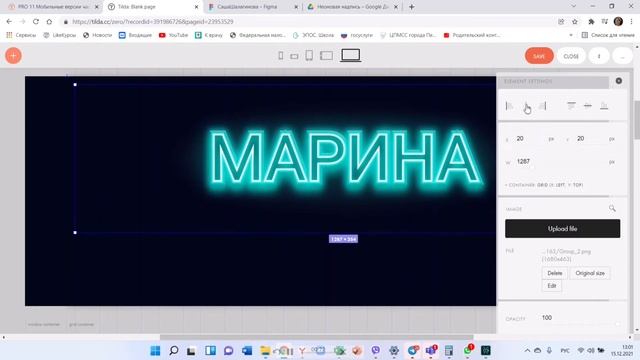Click the browser back arrow
The width and height of the screenshot is (640, 360).
(x=9, y=22)
